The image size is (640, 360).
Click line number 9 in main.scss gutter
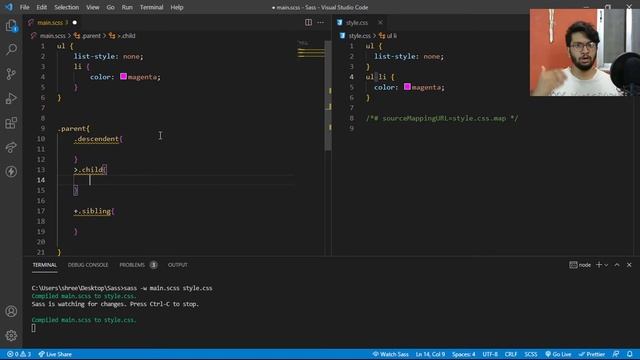(x=42, y=129)
